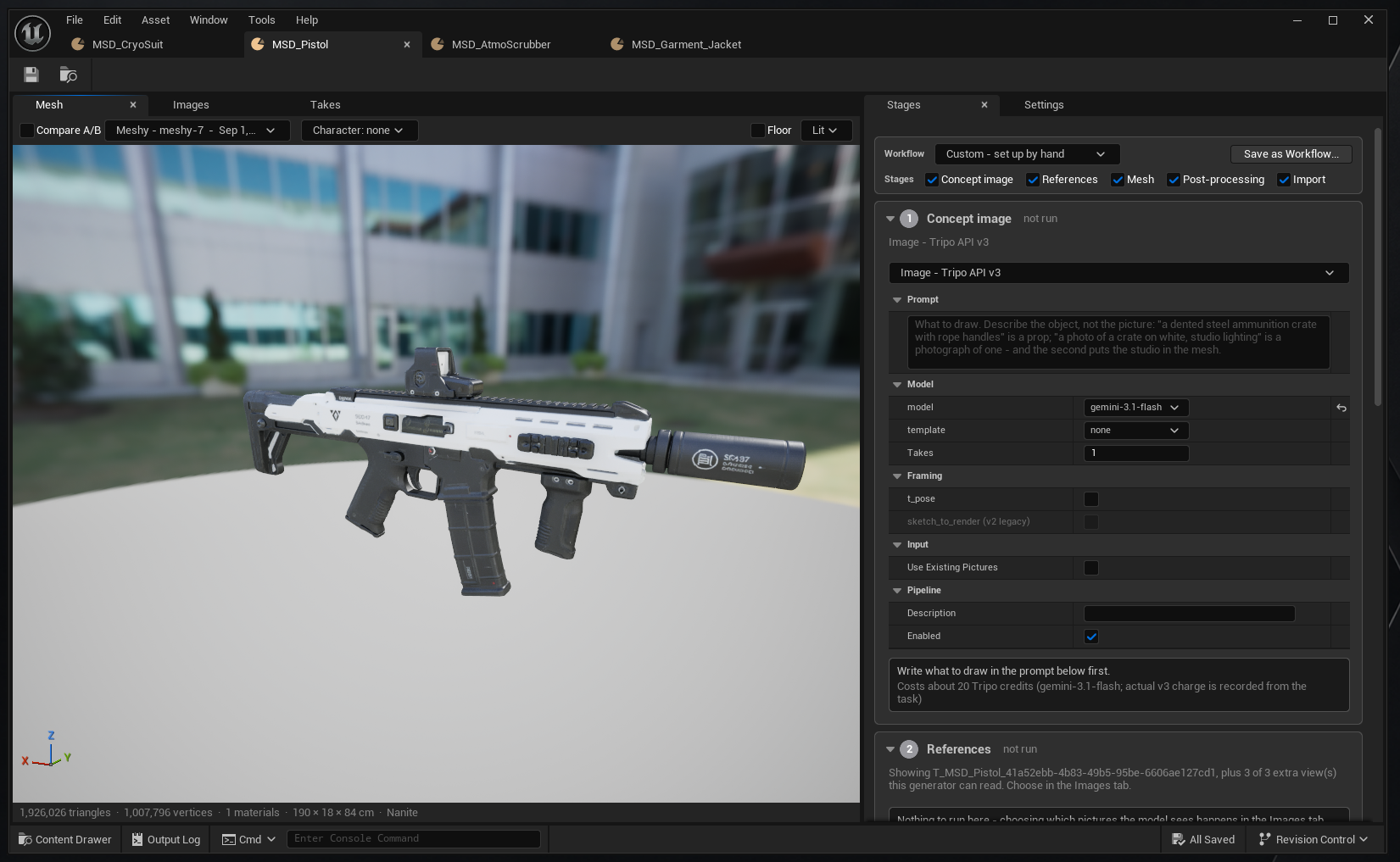Click the MSD_AtmoScrubber tab asset icon

[x=438, y=44]
